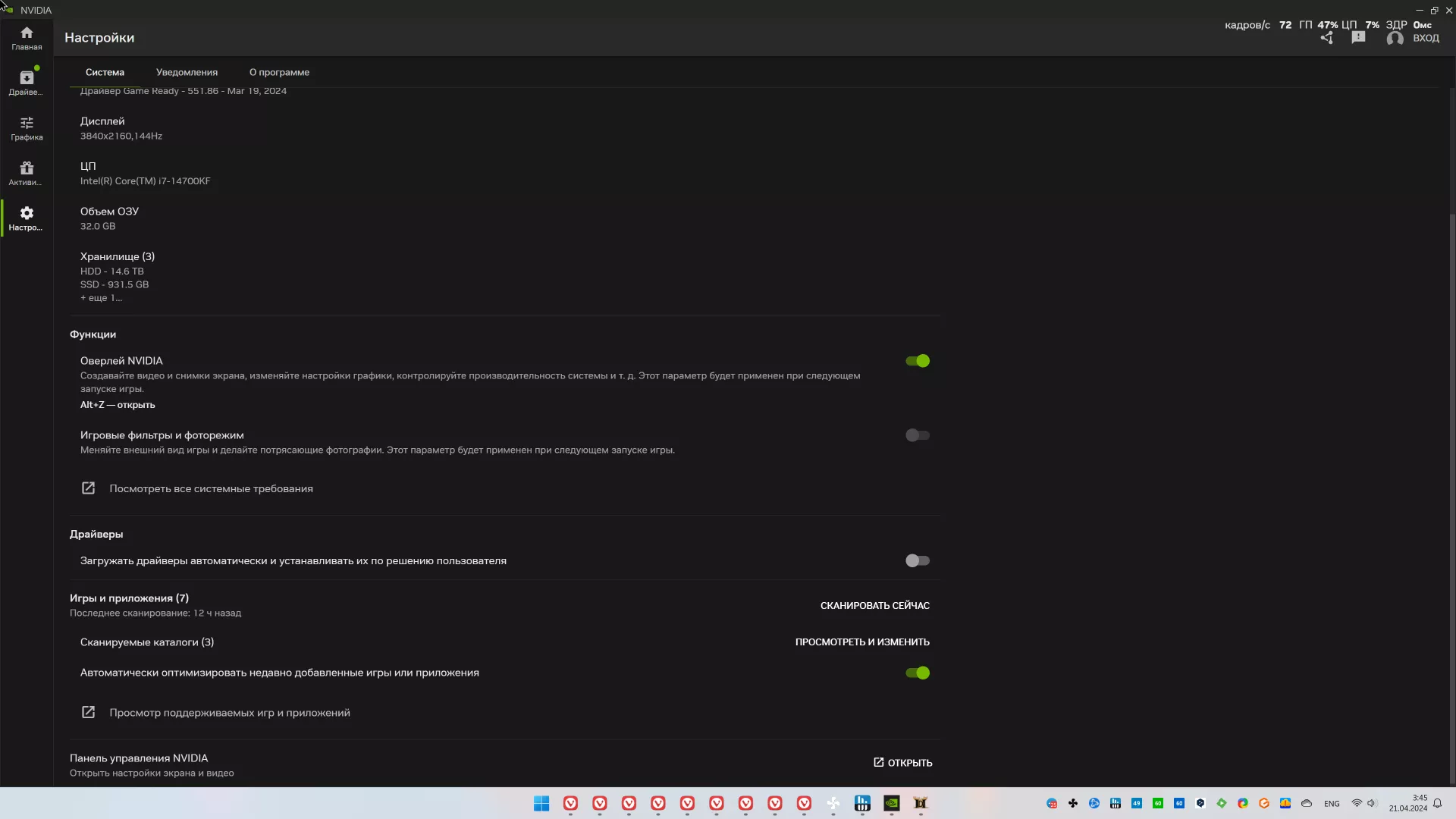Click the tray icon with red 25 badge
Viewport: 1456px width, 819px height.
pos(1052,803)
